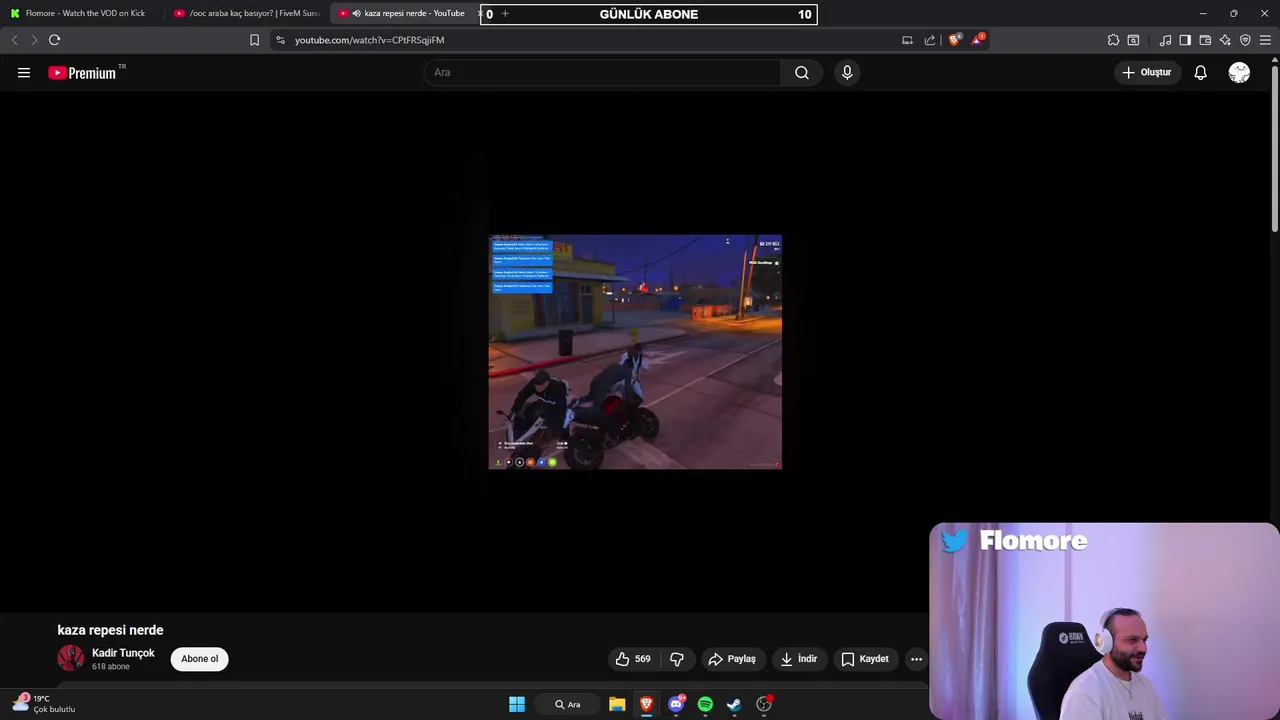The image size is (1280, 720).
Task: Click the Paylaş share button
Action: 732,659
